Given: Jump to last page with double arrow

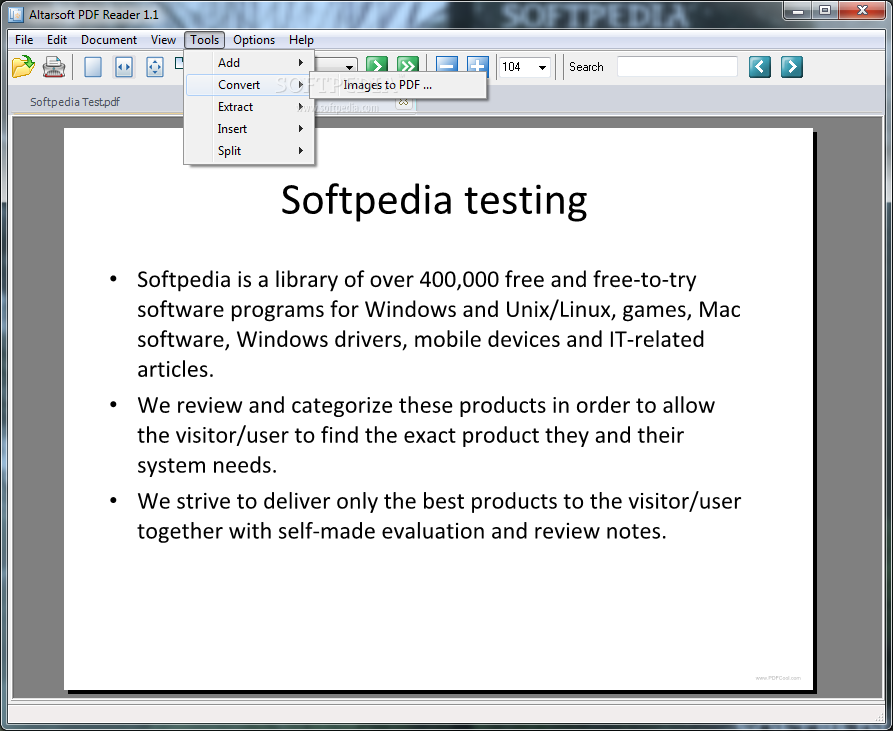Looking at the screenshot, I should coord(408,64).
